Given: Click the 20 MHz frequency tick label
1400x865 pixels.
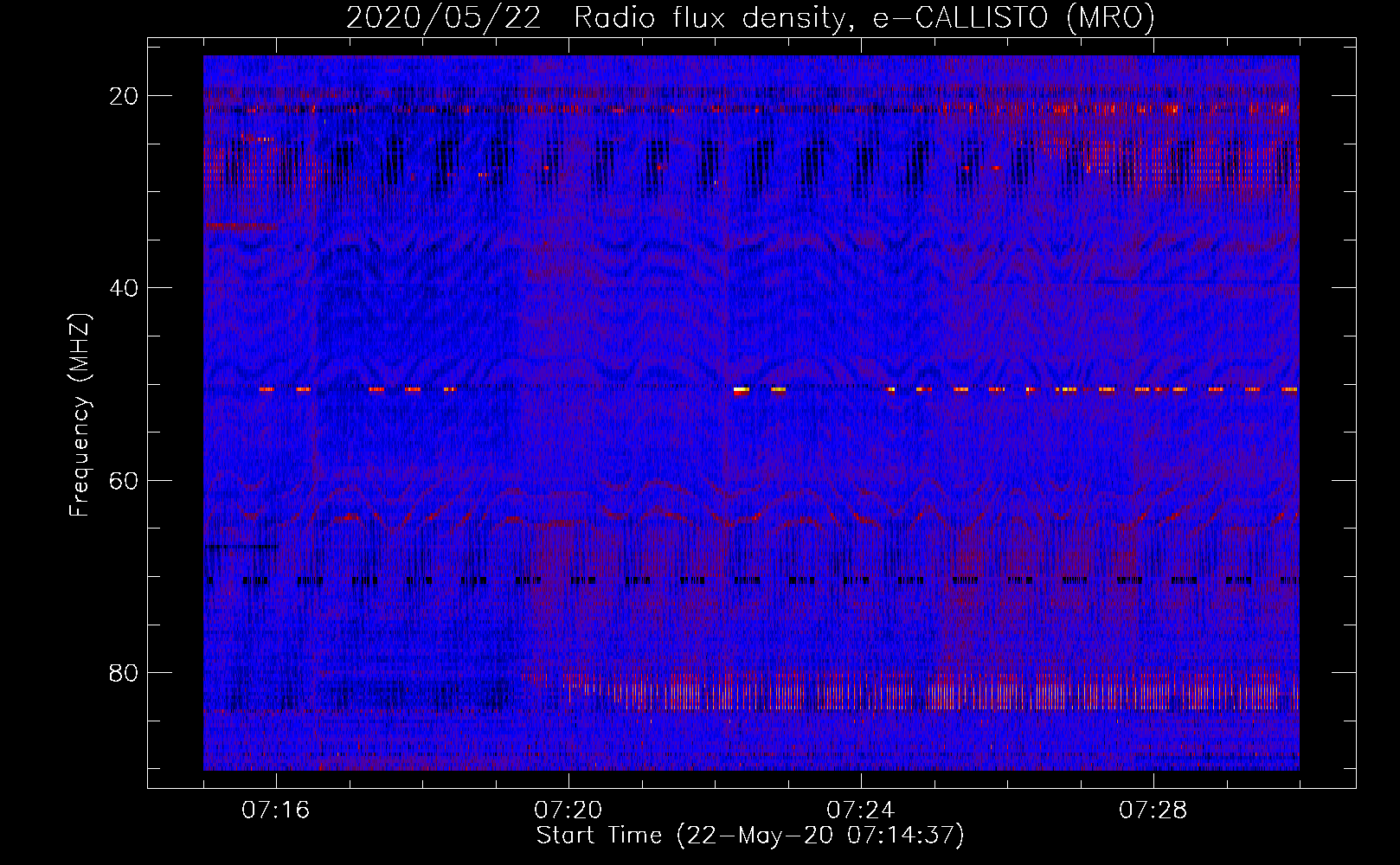Looking at the screenshot, I should (x=124, y=96).
